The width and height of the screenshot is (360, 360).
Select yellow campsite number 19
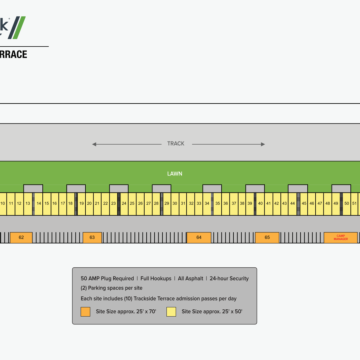81,204
